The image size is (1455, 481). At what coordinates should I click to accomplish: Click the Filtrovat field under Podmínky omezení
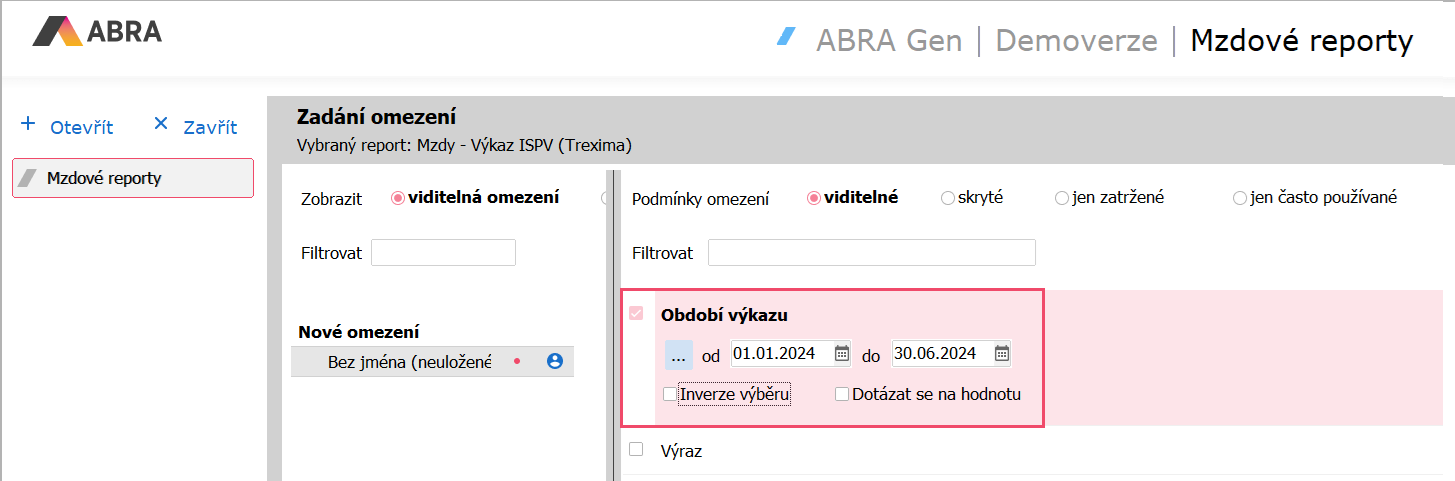(871, 253)
